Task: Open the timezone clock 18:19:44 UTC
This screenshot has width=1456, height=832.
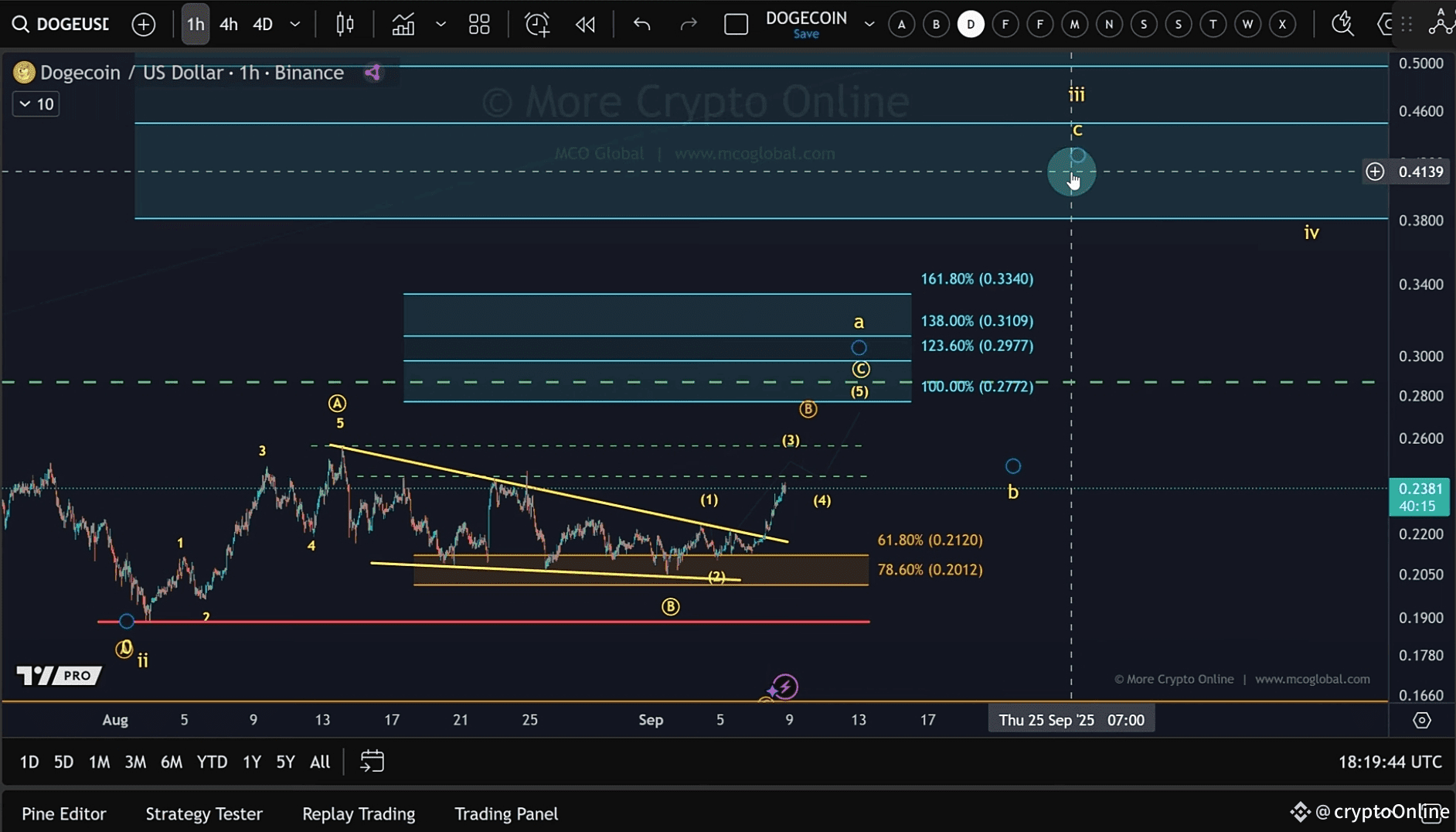Action: [x=1390, y=762]
